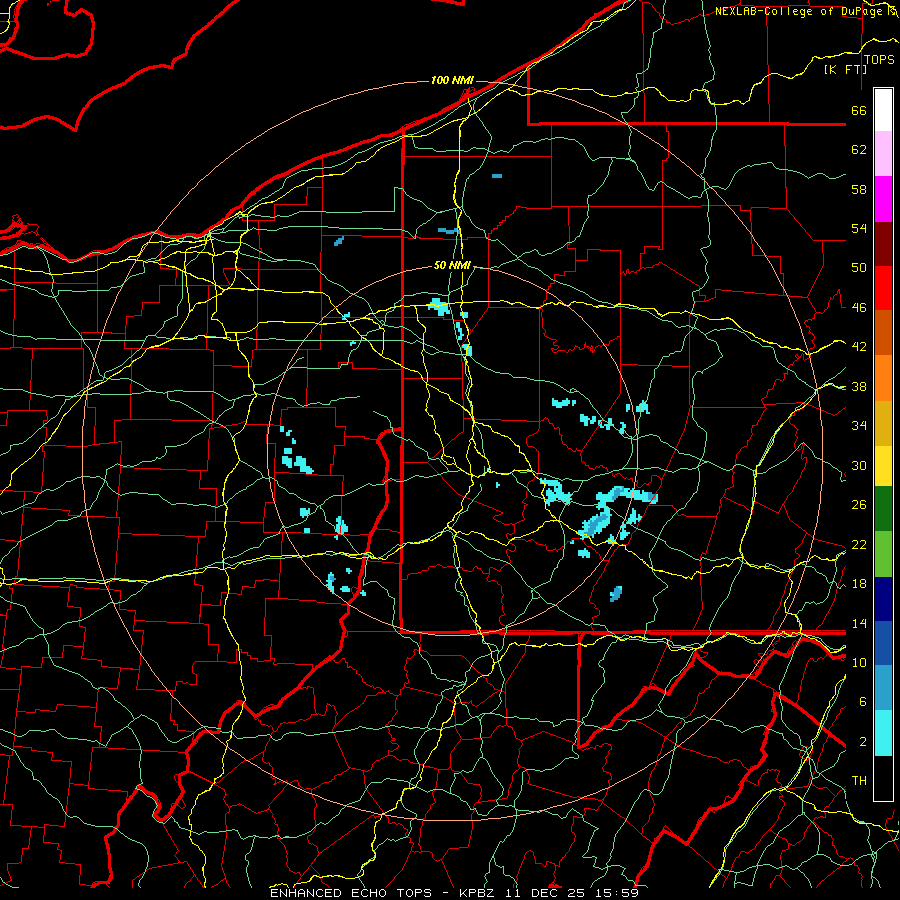Click the TH threshold legend label
The height and width of the screenshot is (900, 900).
[859, 781]
